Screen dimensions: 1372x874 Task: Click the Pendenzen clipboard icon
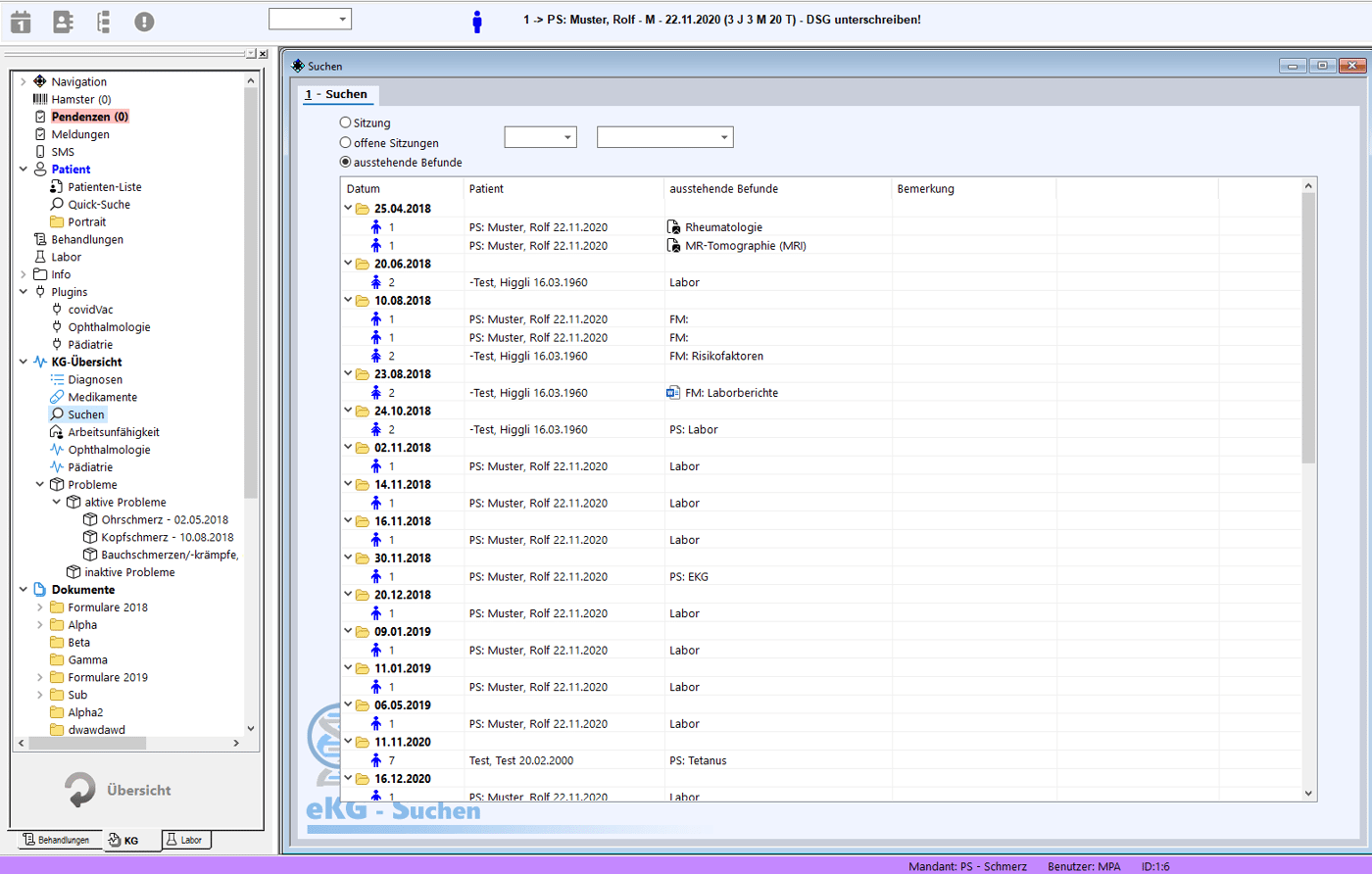click(x=40, y=117)
